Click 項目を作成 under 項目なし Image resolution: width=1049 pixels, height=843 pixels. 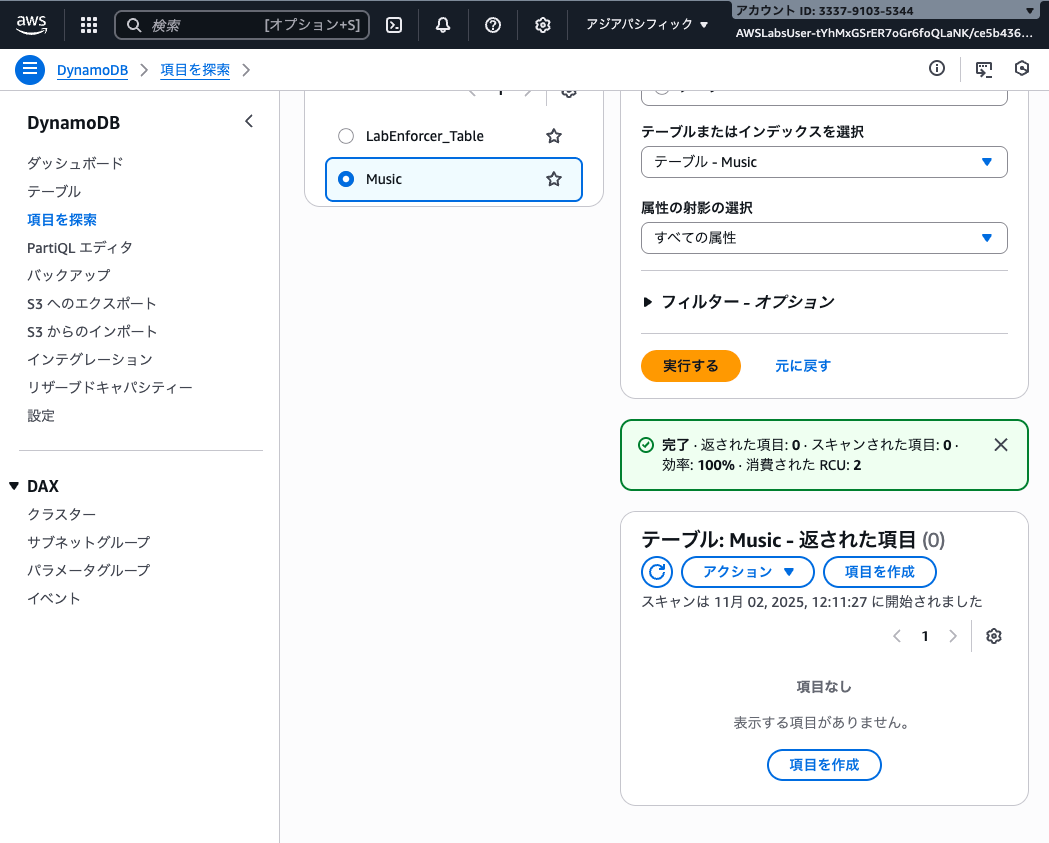[x=824, y=765]
